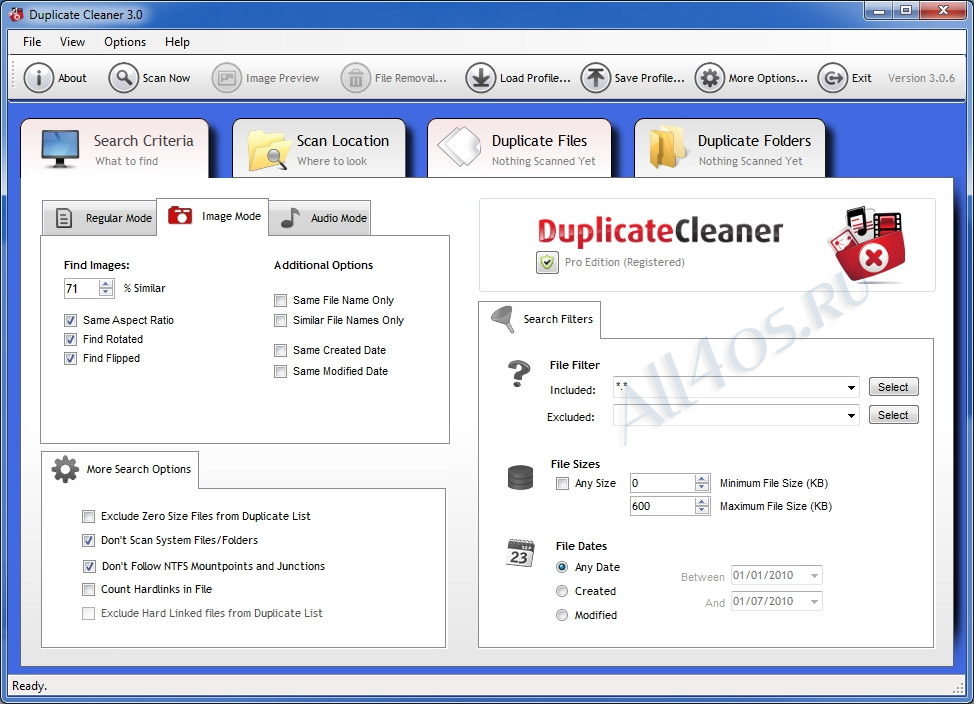Image resolution: width=974 pixels, height=704 pixels.
Task: Open the View menu
Action: [x=72, y=42]
